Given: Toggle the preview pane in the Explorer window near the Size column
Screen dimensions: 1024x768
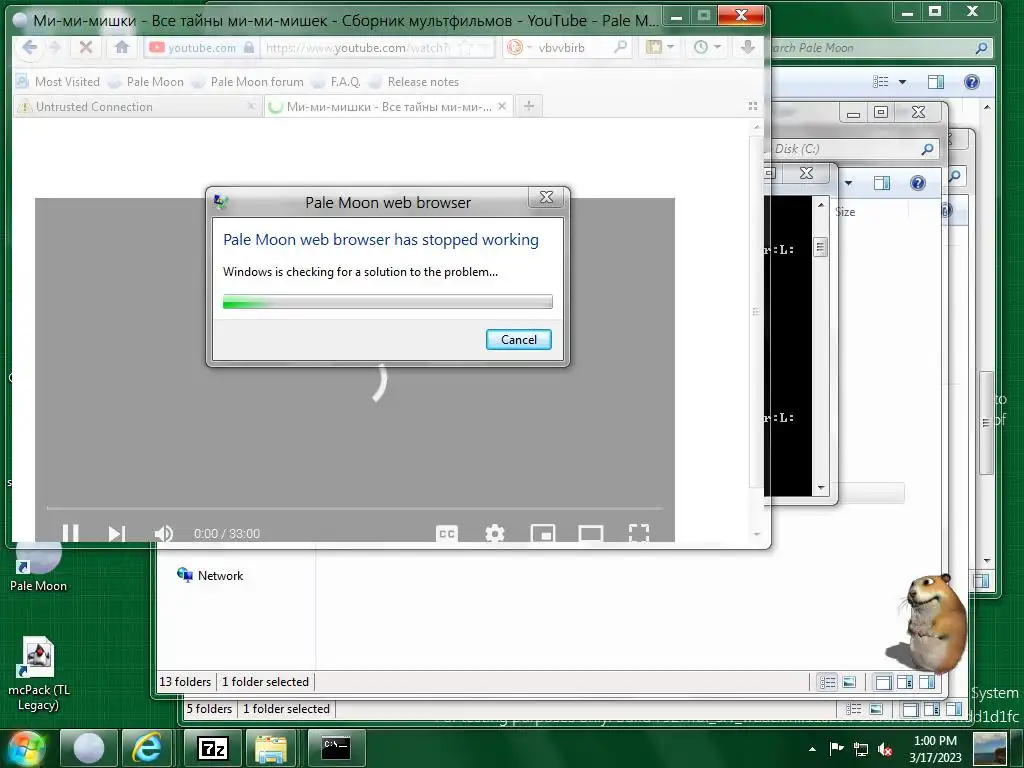Looking at the screenshot, I should pos(882,183).
